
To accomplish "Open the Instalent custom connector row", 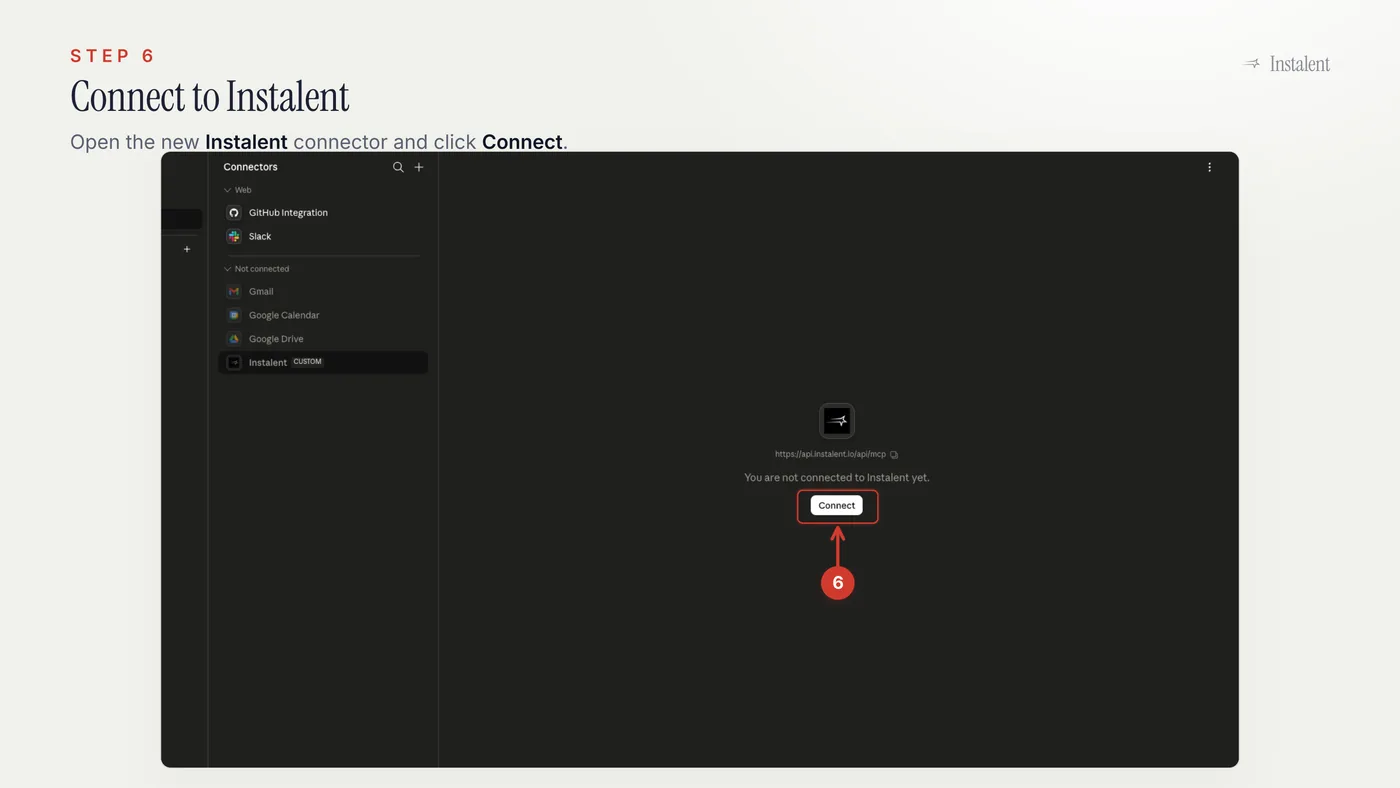I will (323, 362).
